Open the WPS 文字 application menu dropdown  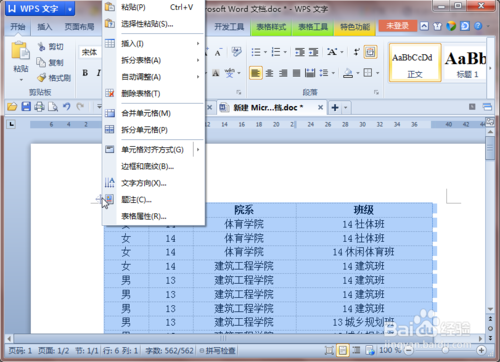(70, 9)
